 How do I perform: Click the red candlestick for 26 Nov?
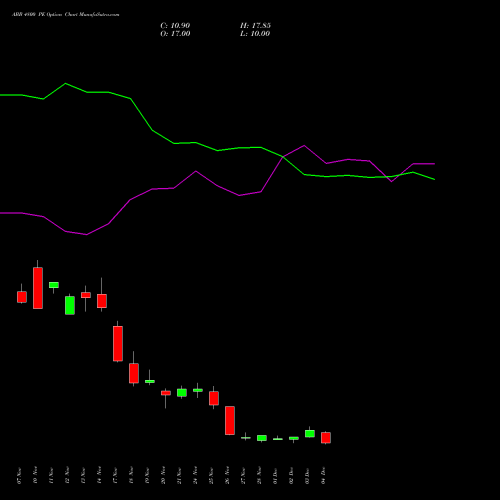click(x=230, y=420)
